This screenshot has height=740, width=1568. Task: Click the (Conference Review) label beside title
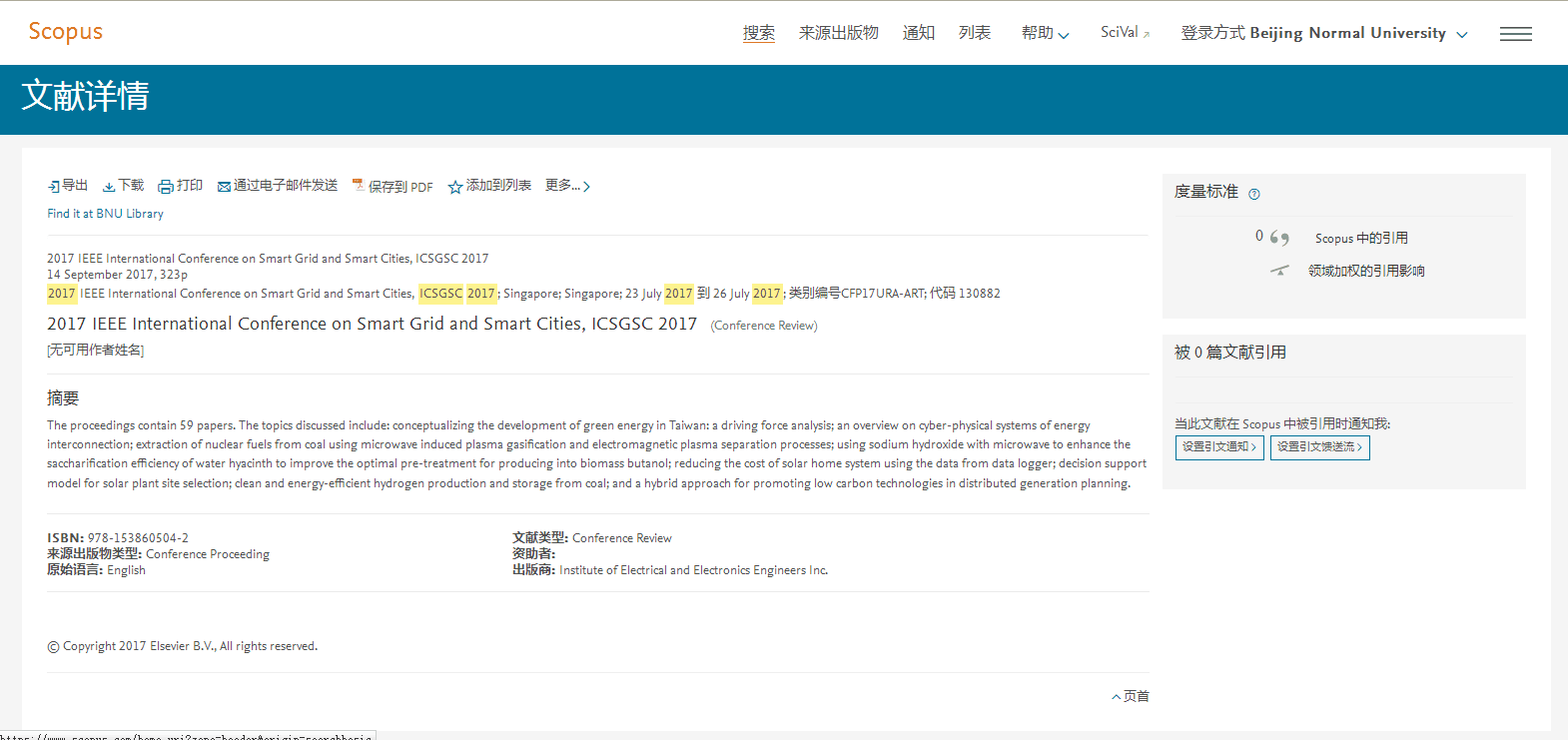point(764,326)
